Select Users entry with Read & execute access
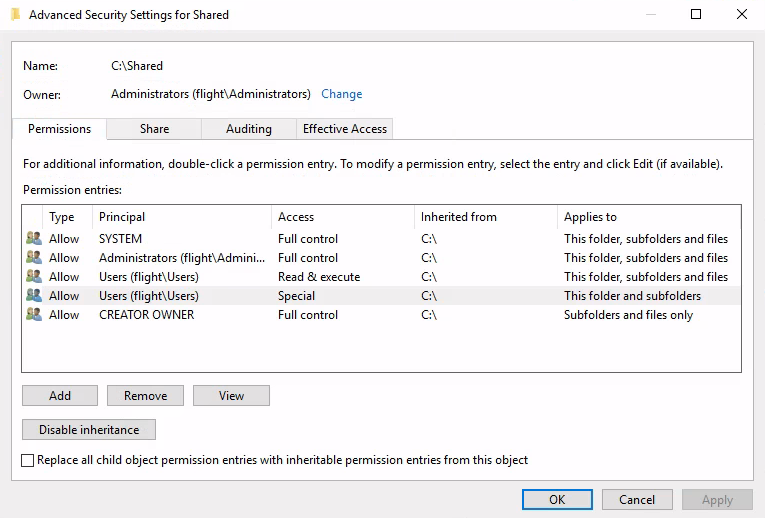The image size is (765, 518). click(x=149, y=277)
